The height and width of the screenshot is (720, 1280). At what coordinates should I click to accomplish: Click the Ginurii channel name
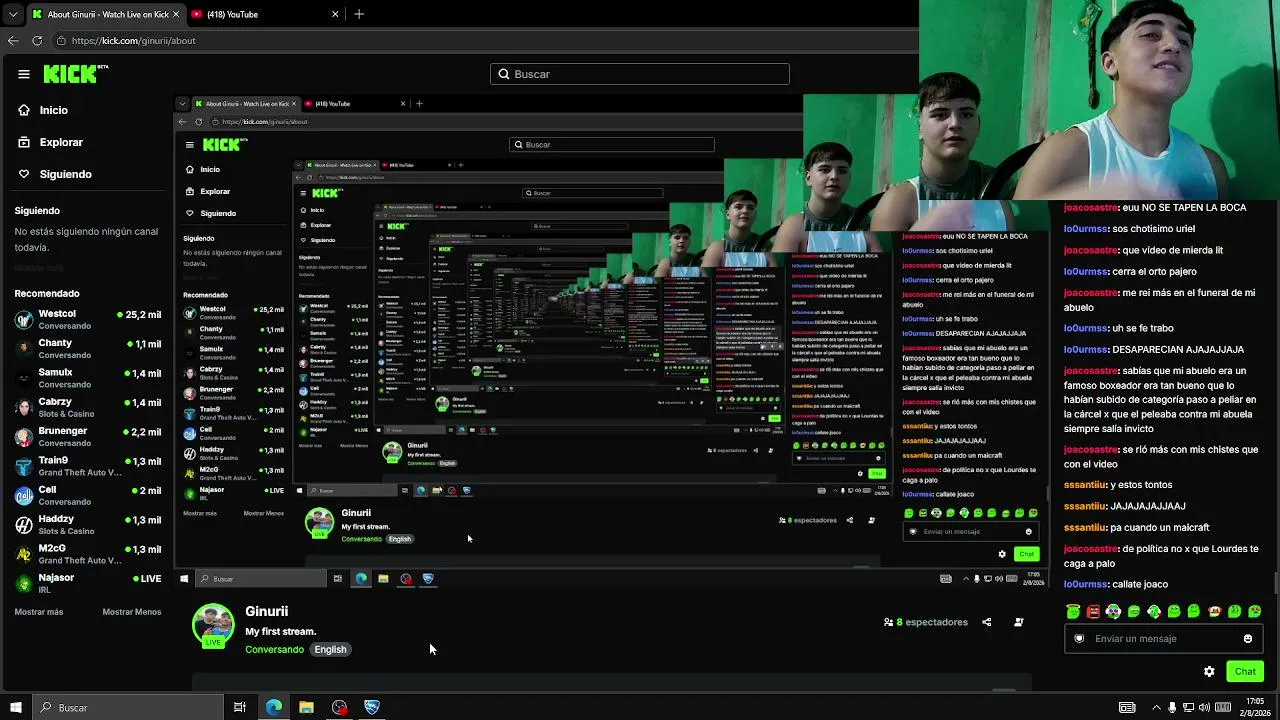(267, 611)
